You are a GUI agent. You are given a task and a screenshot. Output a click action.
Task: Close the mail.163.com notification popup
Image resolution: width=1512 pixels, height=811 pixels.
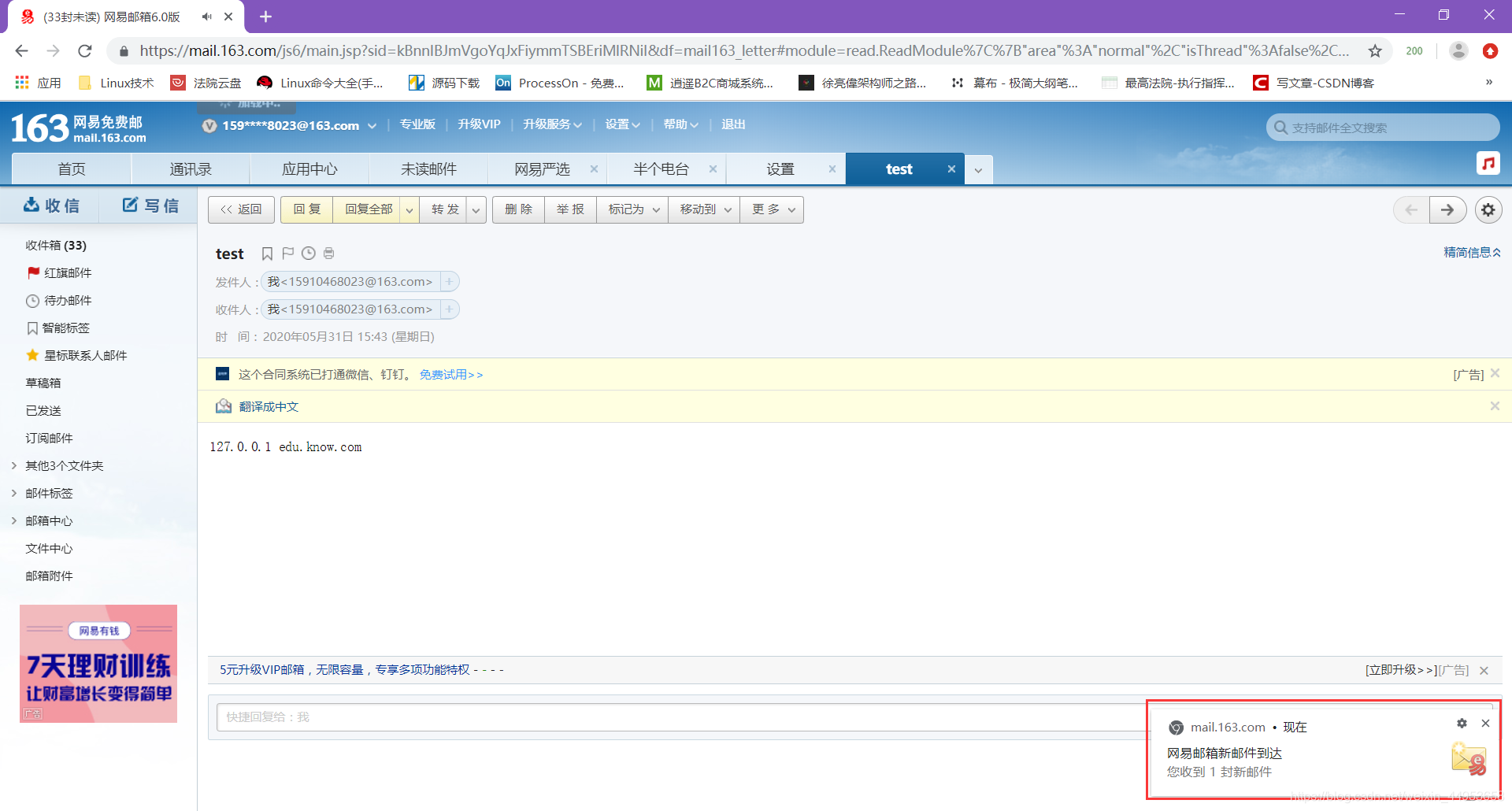point(1485,723)
